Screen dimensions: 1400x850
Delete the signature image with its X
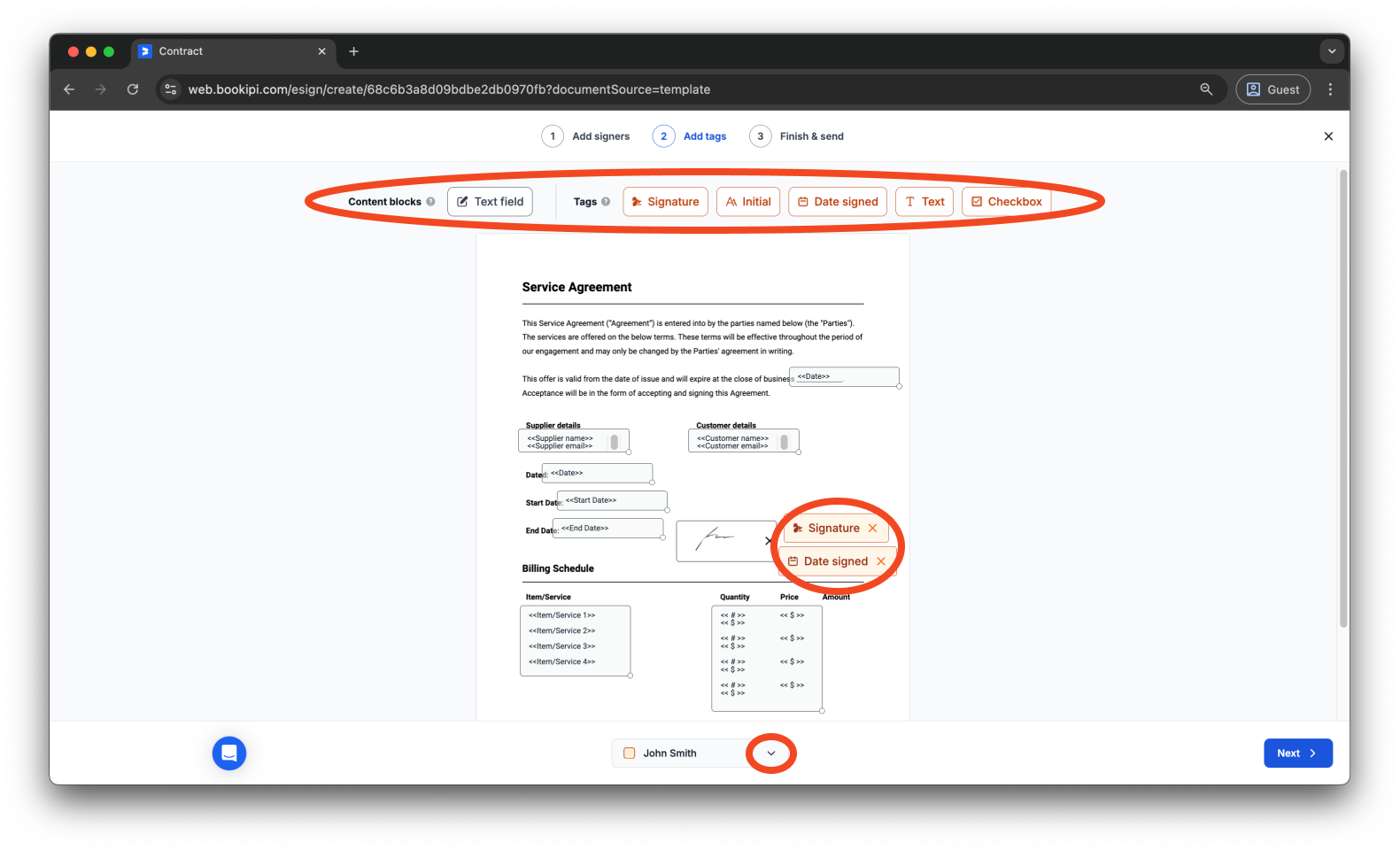coord(768,540)
